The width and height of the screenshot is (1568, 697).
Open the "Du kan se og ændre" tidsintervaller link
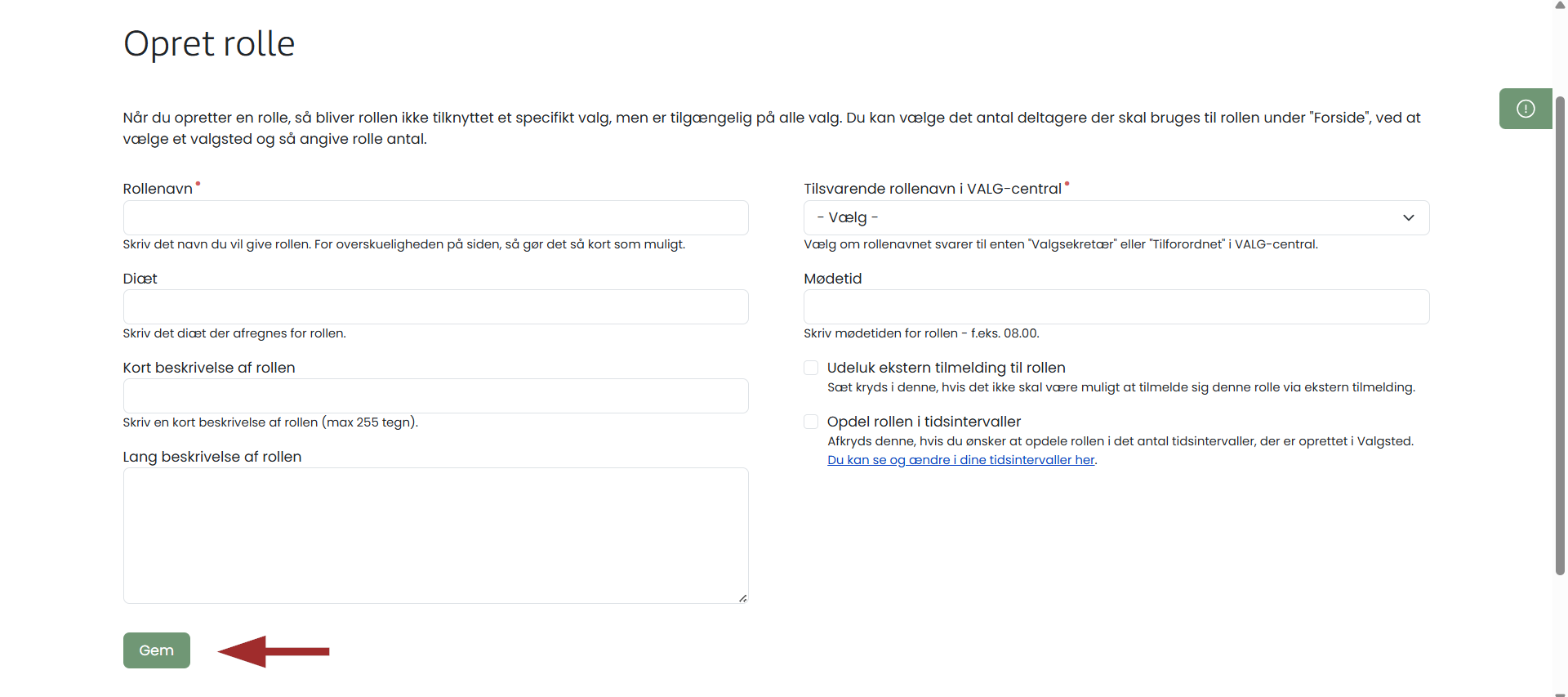[x=960, y=460]
